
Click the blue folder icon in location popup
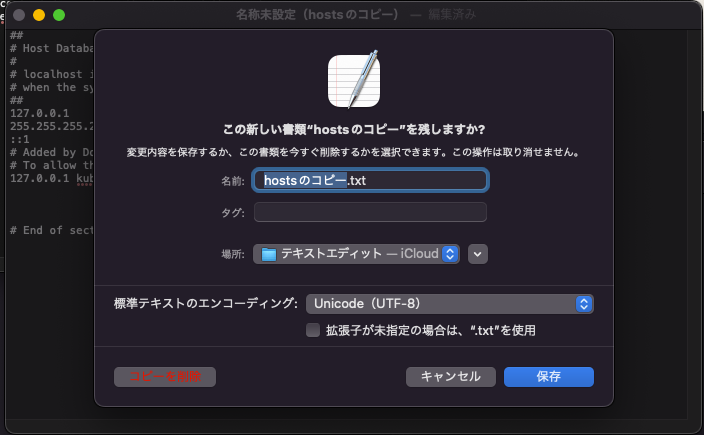(x=268, y=255)
